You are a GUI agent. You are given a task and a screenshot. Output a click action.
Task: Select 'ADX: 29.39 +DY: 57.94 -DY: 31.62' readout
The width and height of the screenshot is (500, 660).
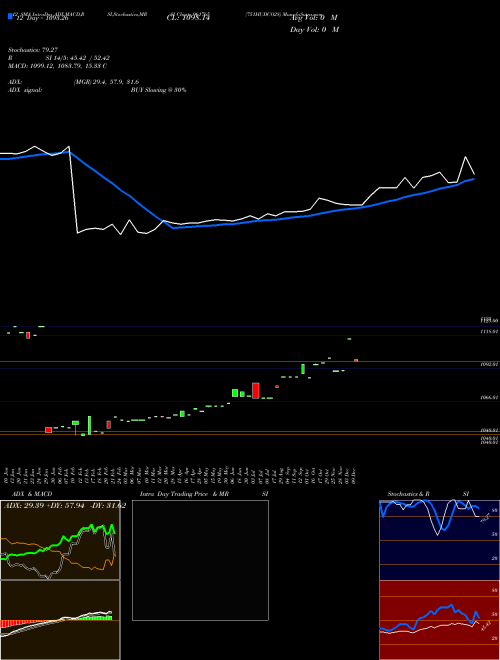click(x=65, y=506)
